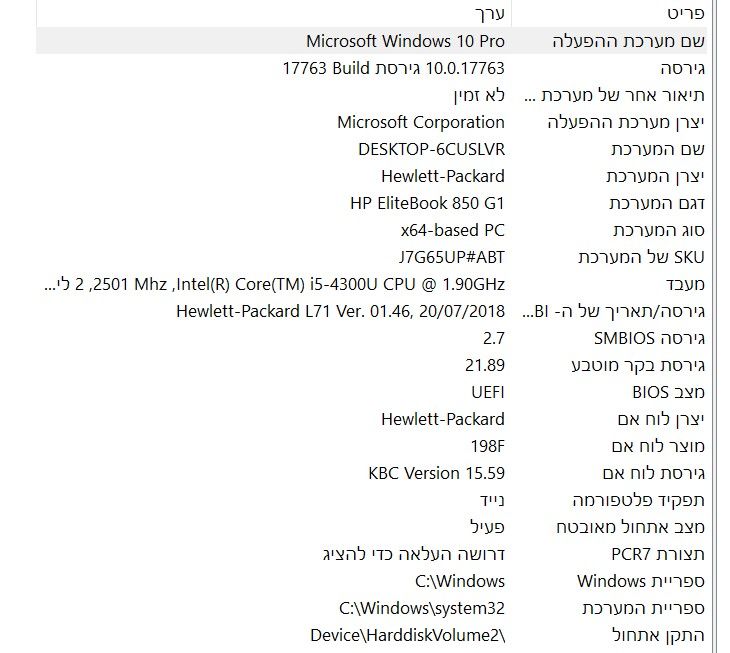
Task: Click the BIOS version L71 Ver. 01.46 value
Action: coord(340,311)
